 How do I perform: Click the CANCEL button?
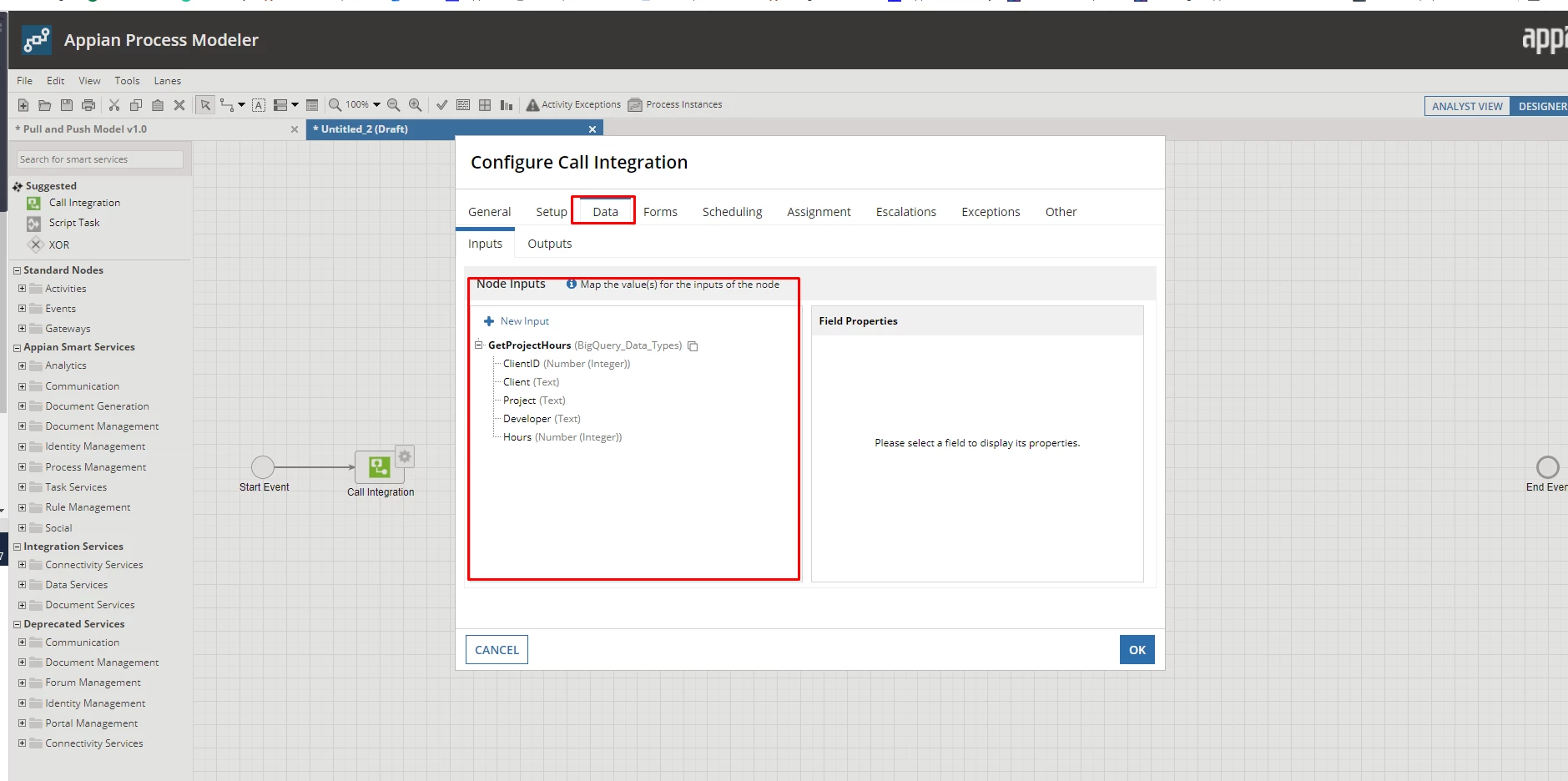point(497,650)
